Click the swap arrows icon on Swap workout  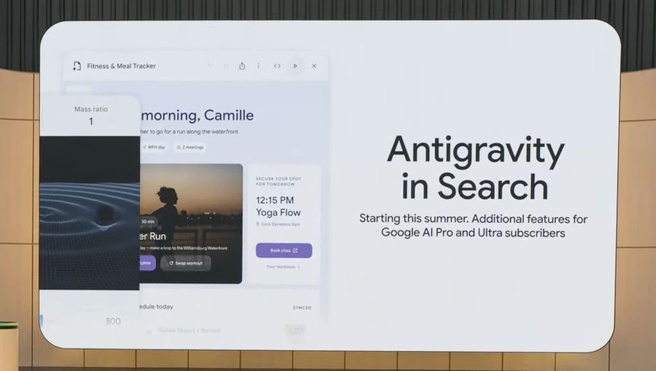coord(171,263)
